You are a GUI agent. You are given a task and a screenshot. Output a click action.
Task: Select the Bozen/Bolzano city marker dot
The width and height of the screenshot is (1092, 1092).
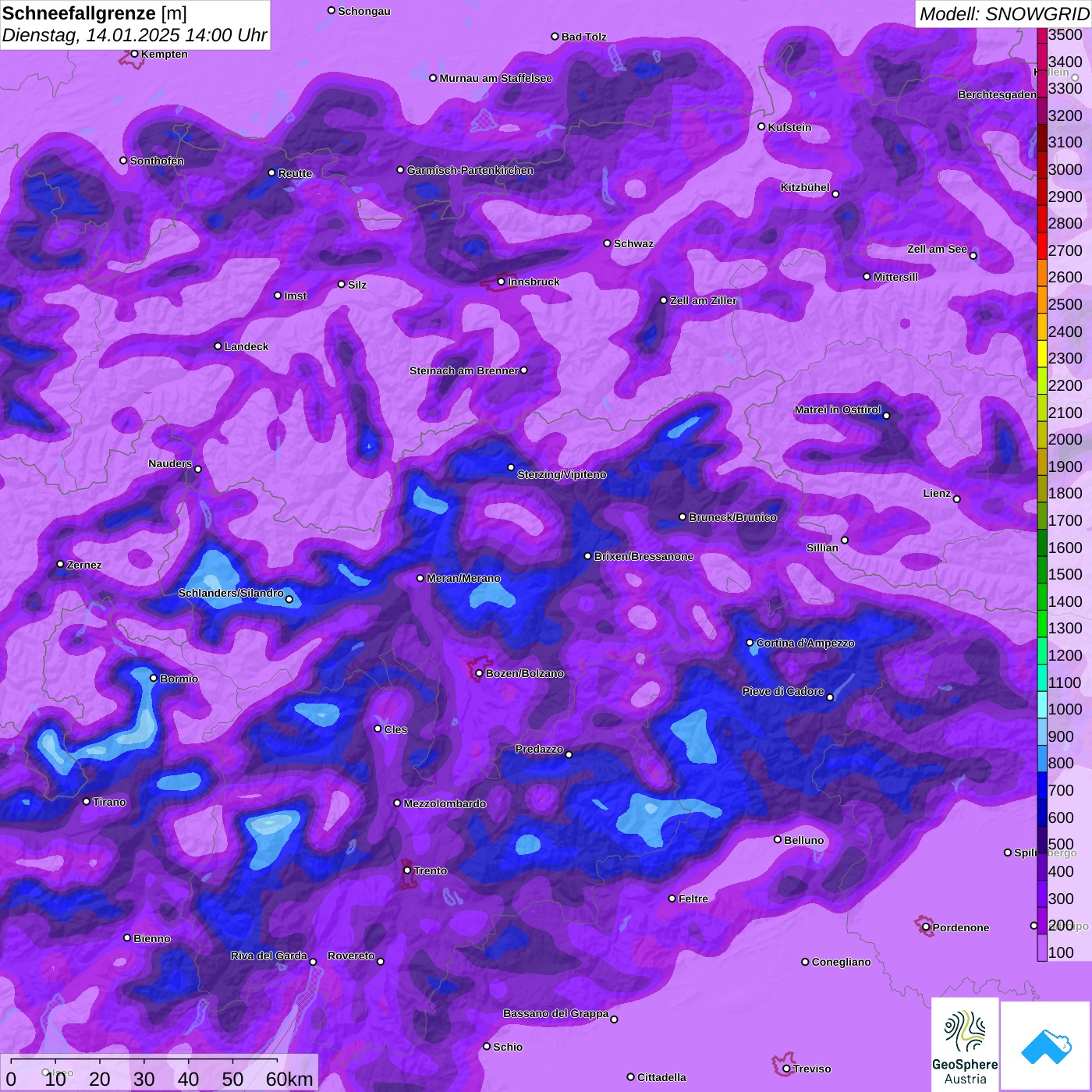tap(480, 673)
